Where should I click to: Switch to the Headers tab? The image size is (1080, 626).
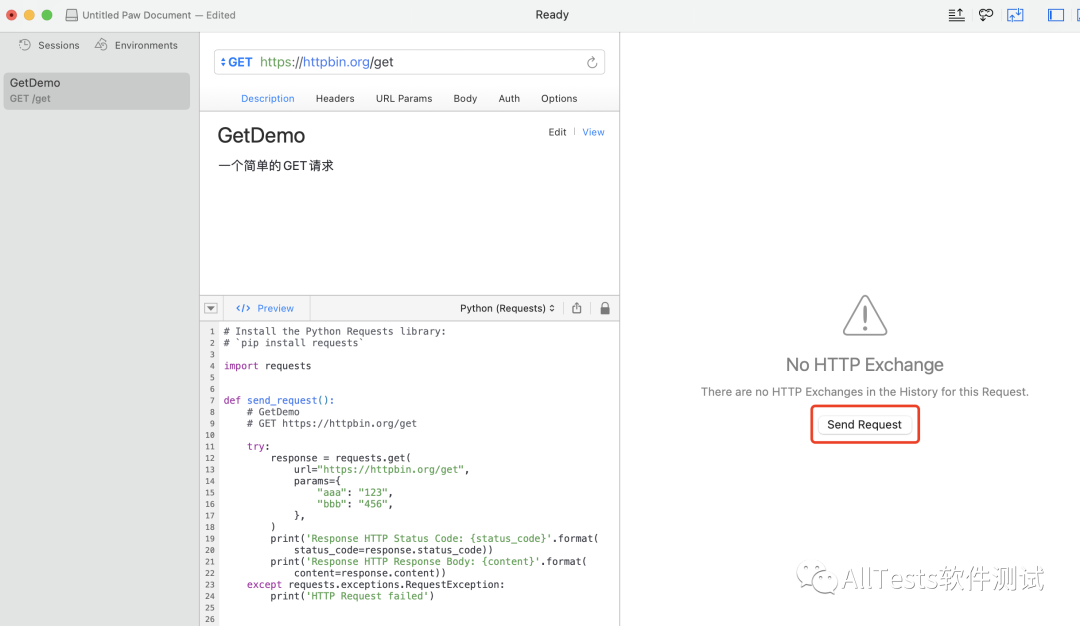coord(335,98)
